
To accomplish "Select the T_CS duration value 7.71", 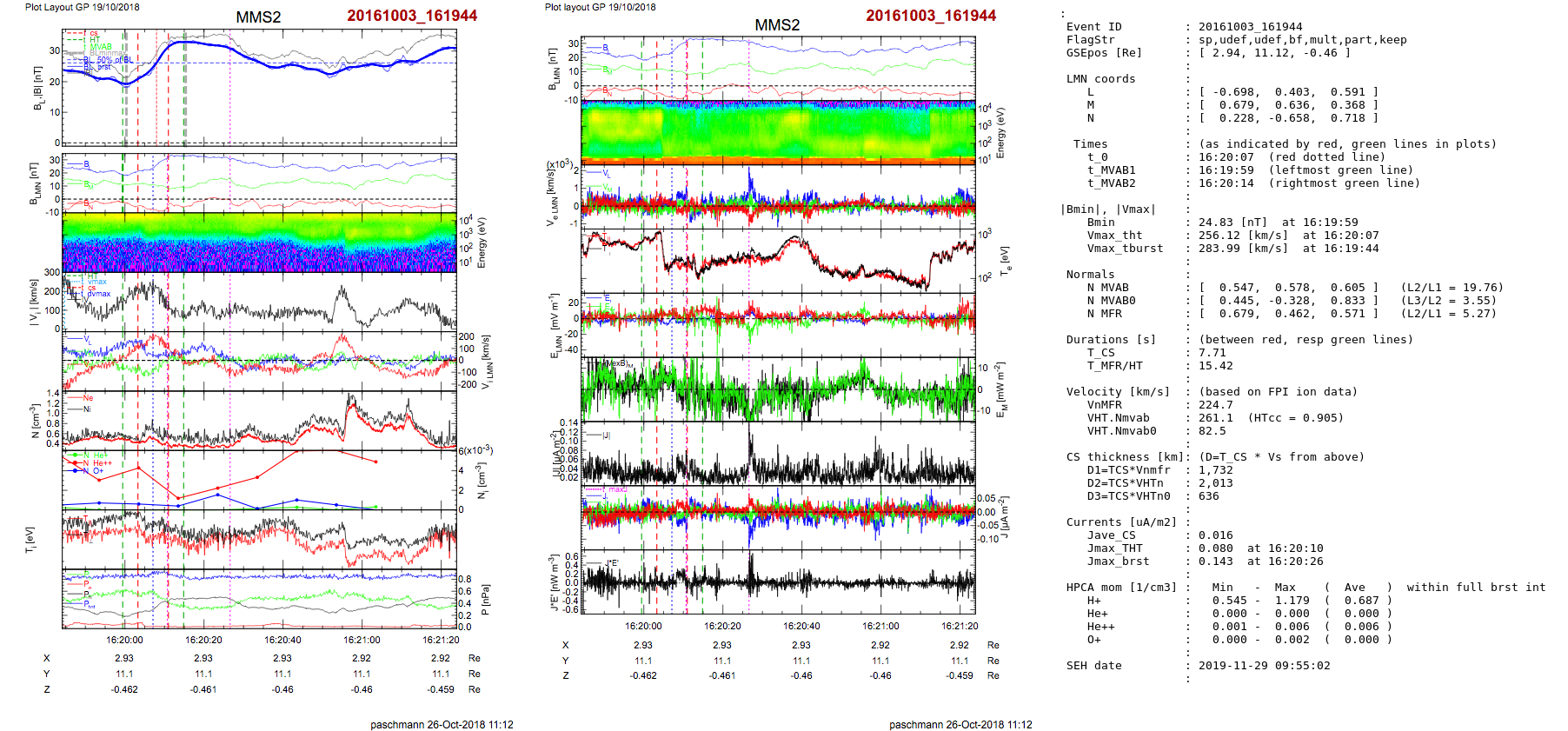I will 1212,353.
